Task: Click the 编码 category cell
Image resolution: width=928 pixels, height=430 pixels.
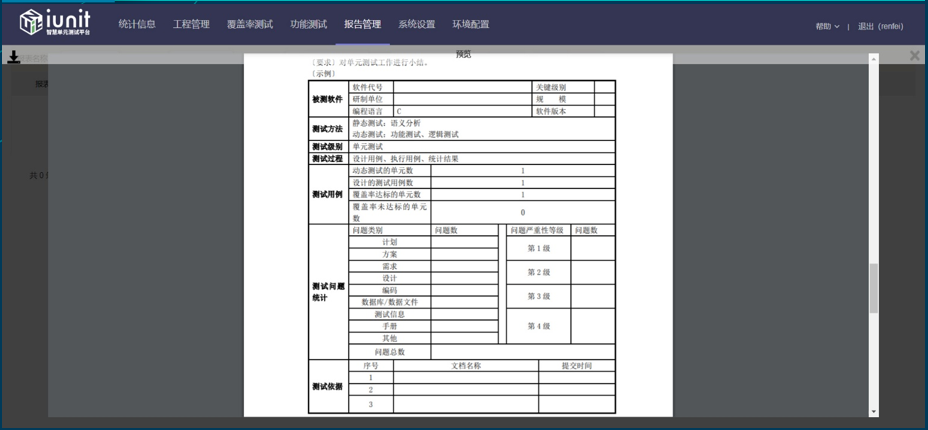Action: coord(389,290)
